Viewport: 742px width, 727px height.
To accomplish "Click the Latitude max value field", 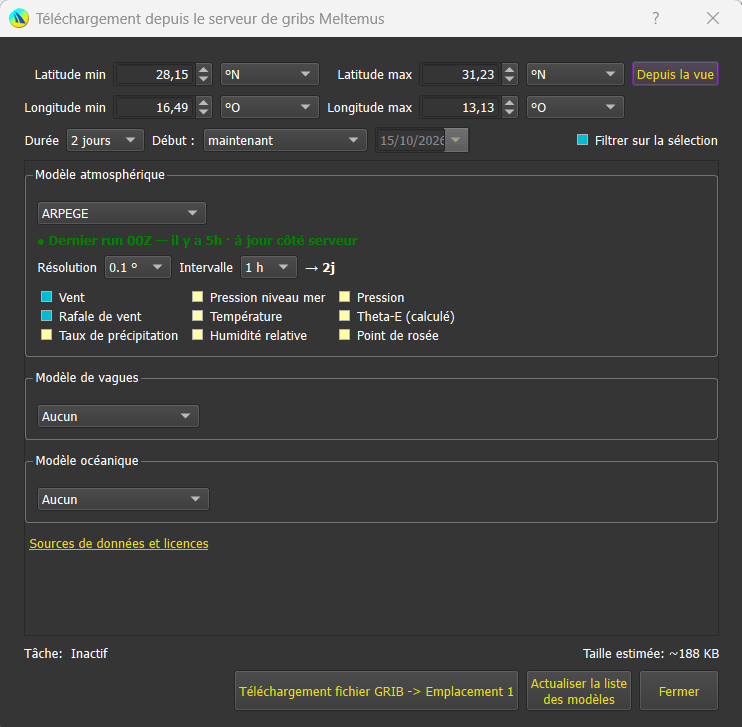I will (x=461, y=74).
